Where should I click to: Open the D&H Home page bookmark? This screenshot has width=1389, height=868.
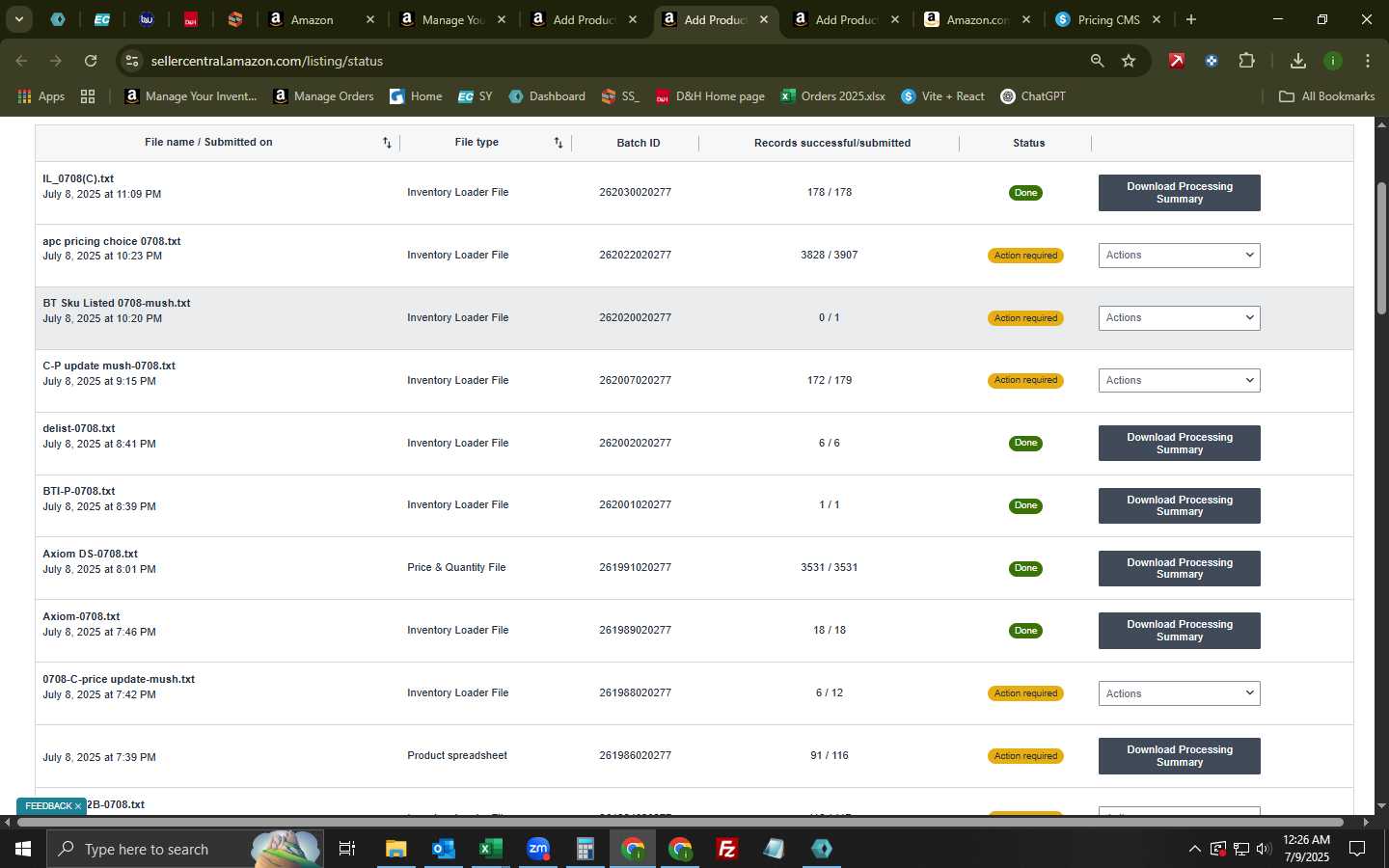click(x=710, y=96)
